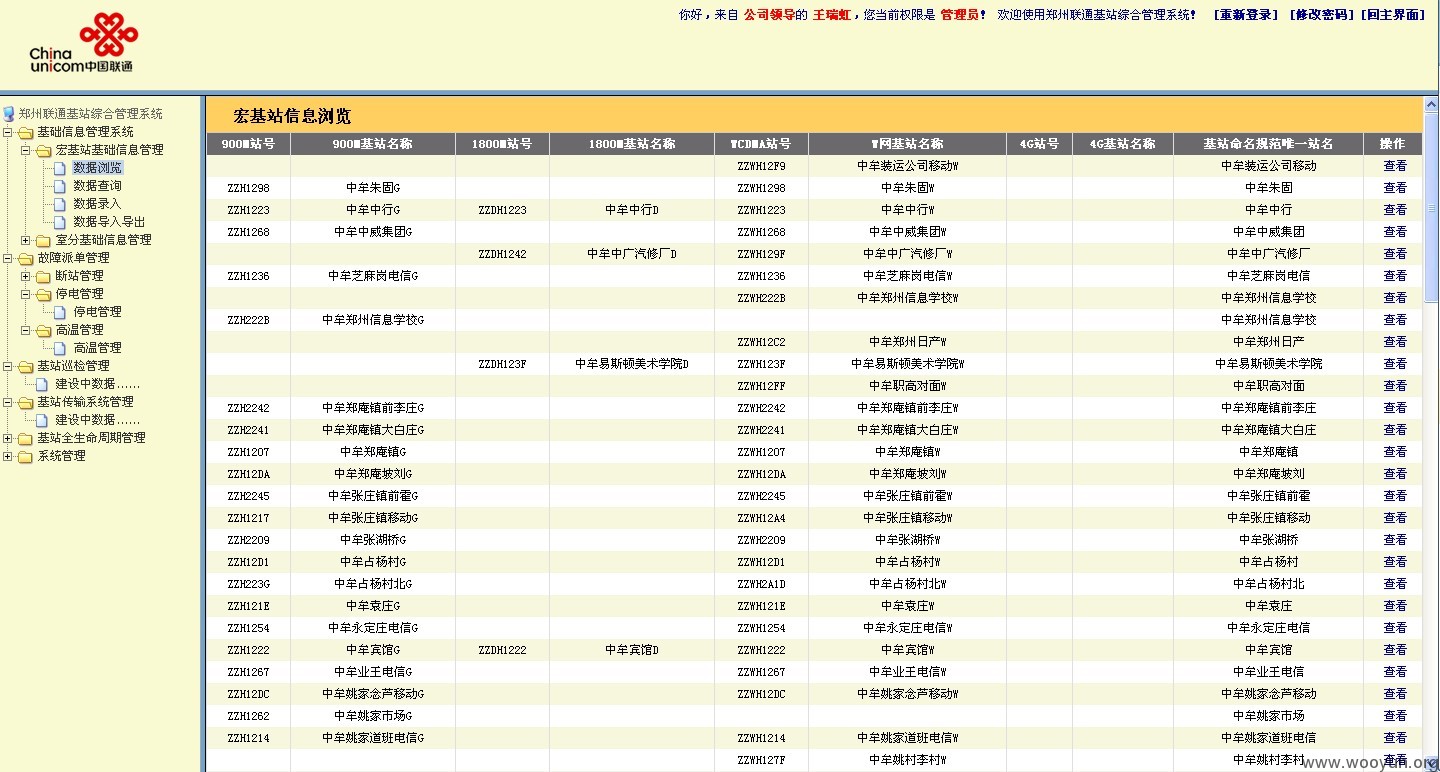Click 查看 for the 中牟朱固 row
Viewport: 1440px width, 772px height.
click(x=1394, y=188)
